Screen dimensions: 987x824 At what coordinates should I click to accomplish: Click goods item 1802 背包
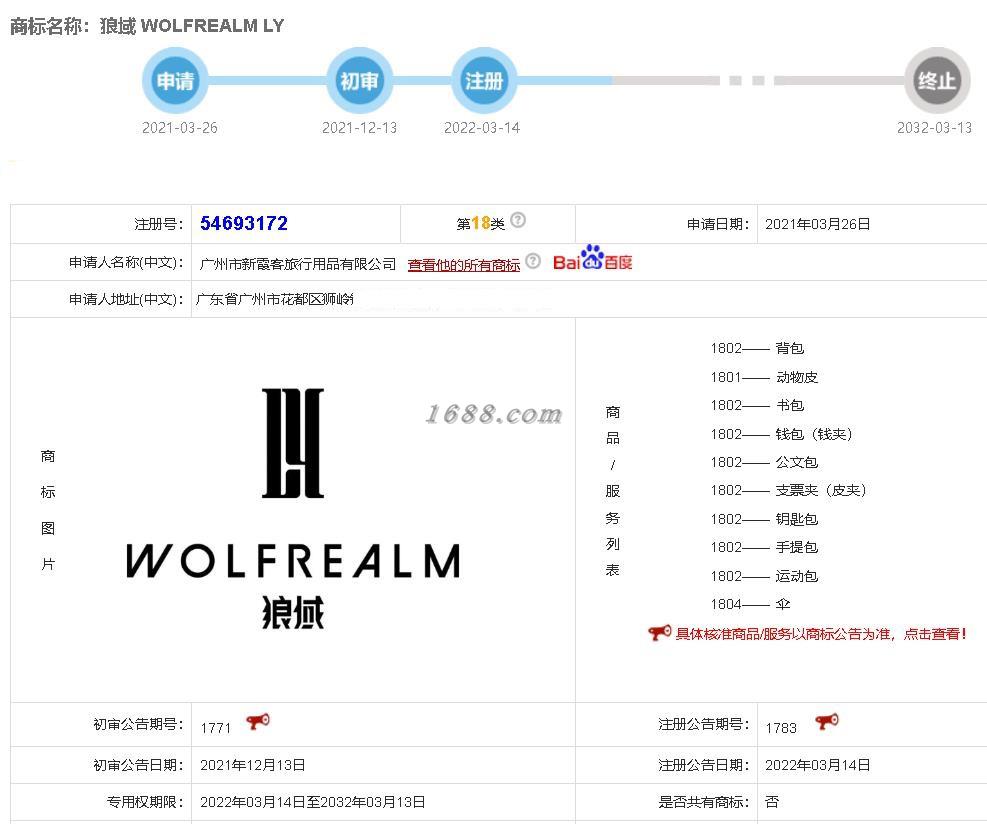coord(757,348)
